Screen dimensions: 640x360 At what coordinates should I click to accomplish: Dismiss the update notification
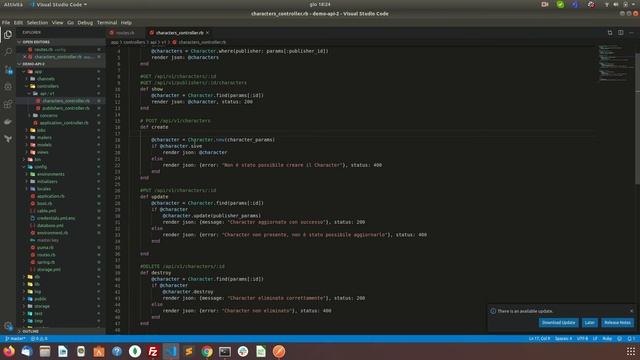[631, 311]
